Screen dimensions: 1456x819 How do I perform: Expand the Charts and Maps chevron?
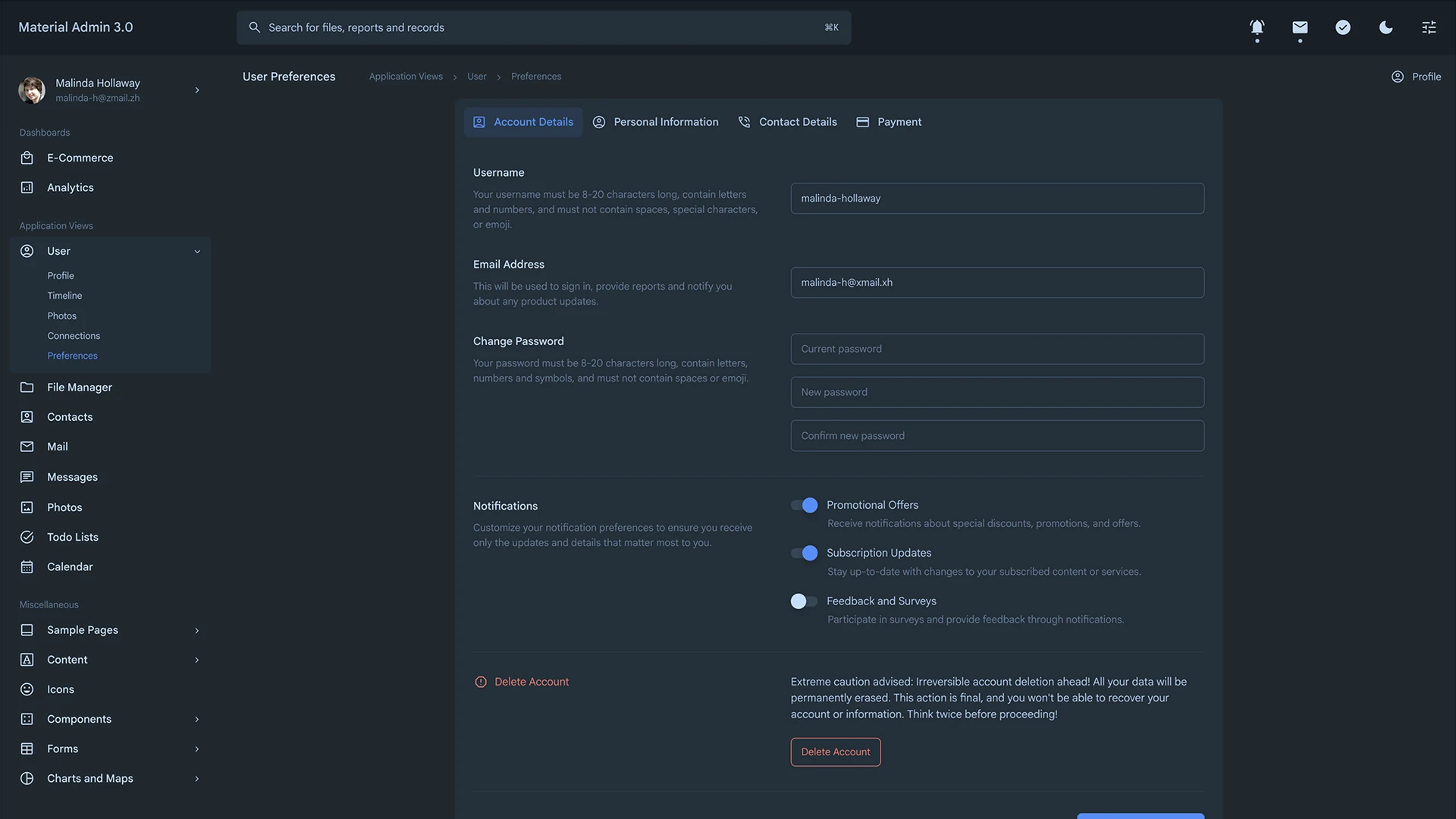197,778
